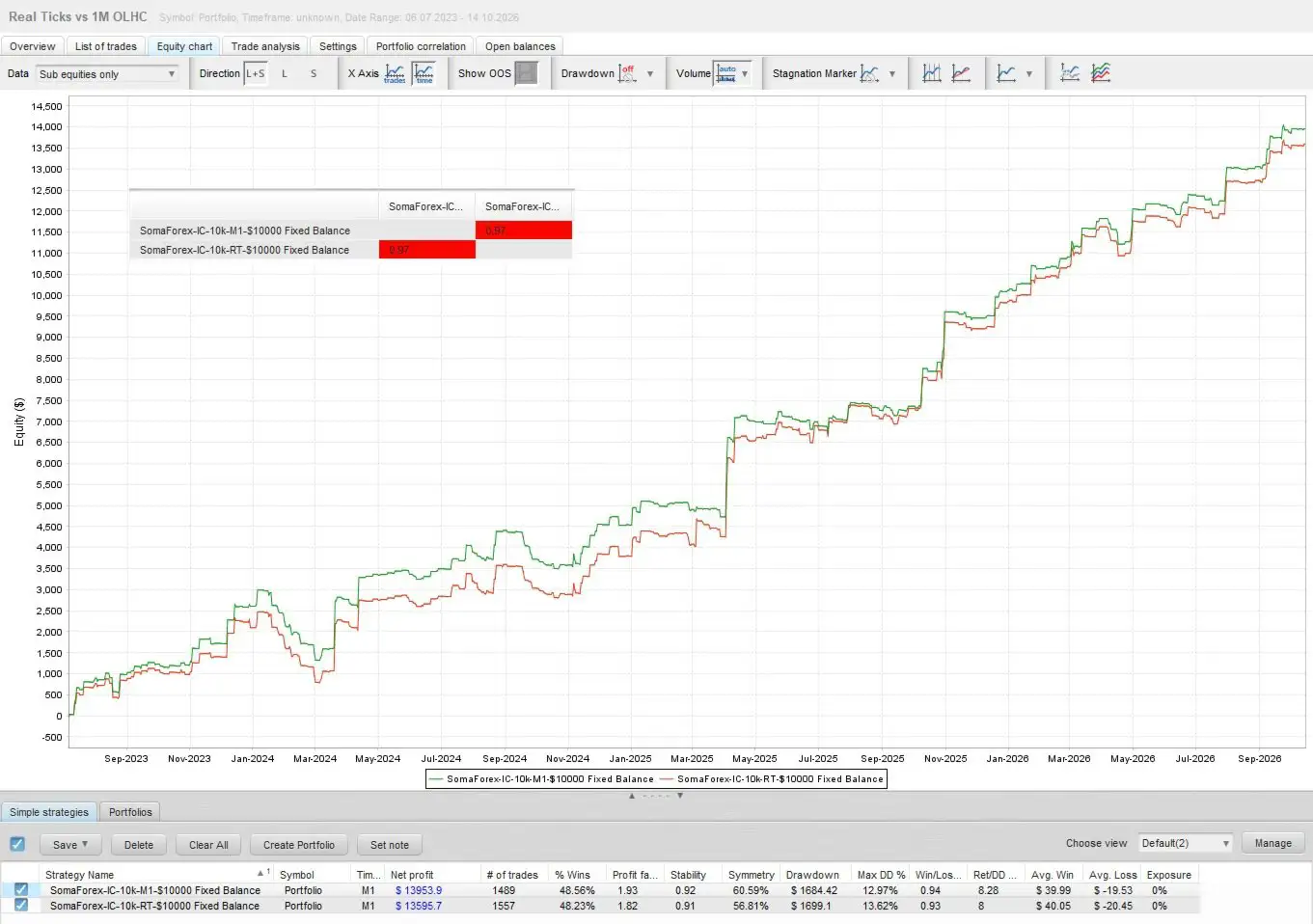1313x924 pixels.
Task: Switch to the Overview tab
Action: [33, 46]
